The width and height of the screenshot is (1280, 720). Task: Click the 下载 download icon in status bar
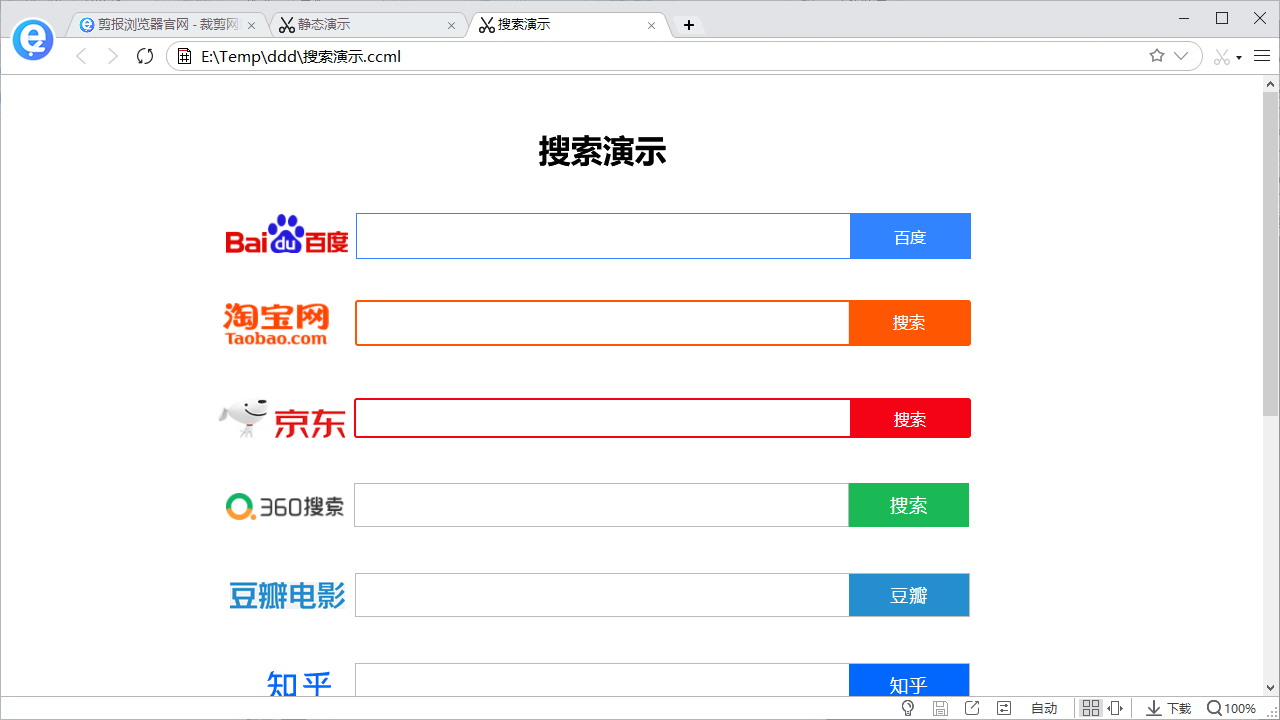pyautogui.click(x=1153, y=708)
